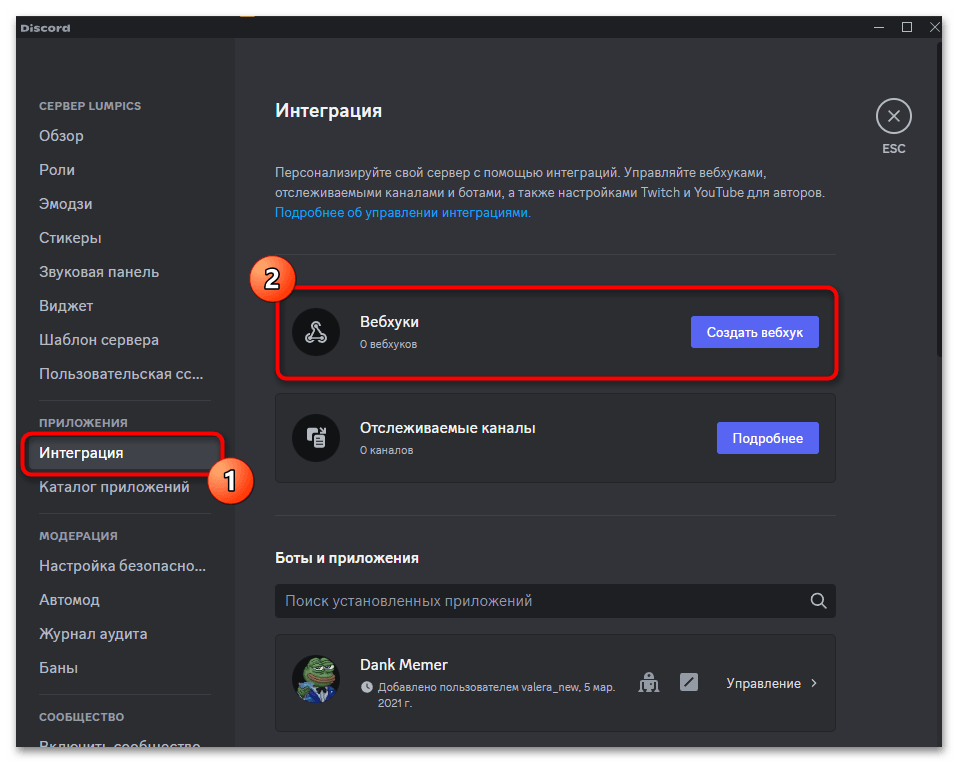Open Виджет settings section
This screenshot has width=958, height=763.
click(x=66, y=305)
